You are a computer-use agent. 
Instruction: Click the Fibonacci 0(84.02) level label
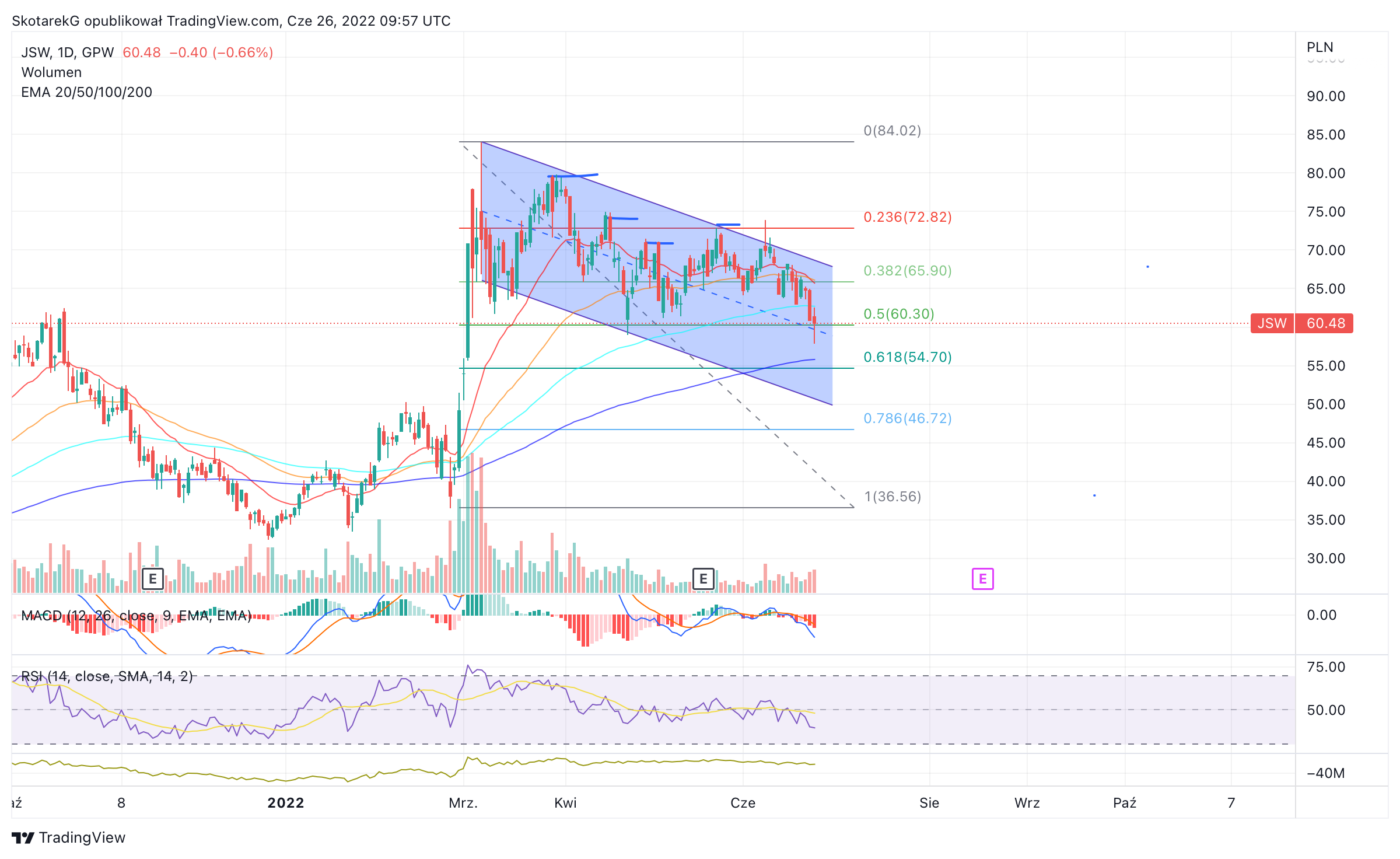892,131
